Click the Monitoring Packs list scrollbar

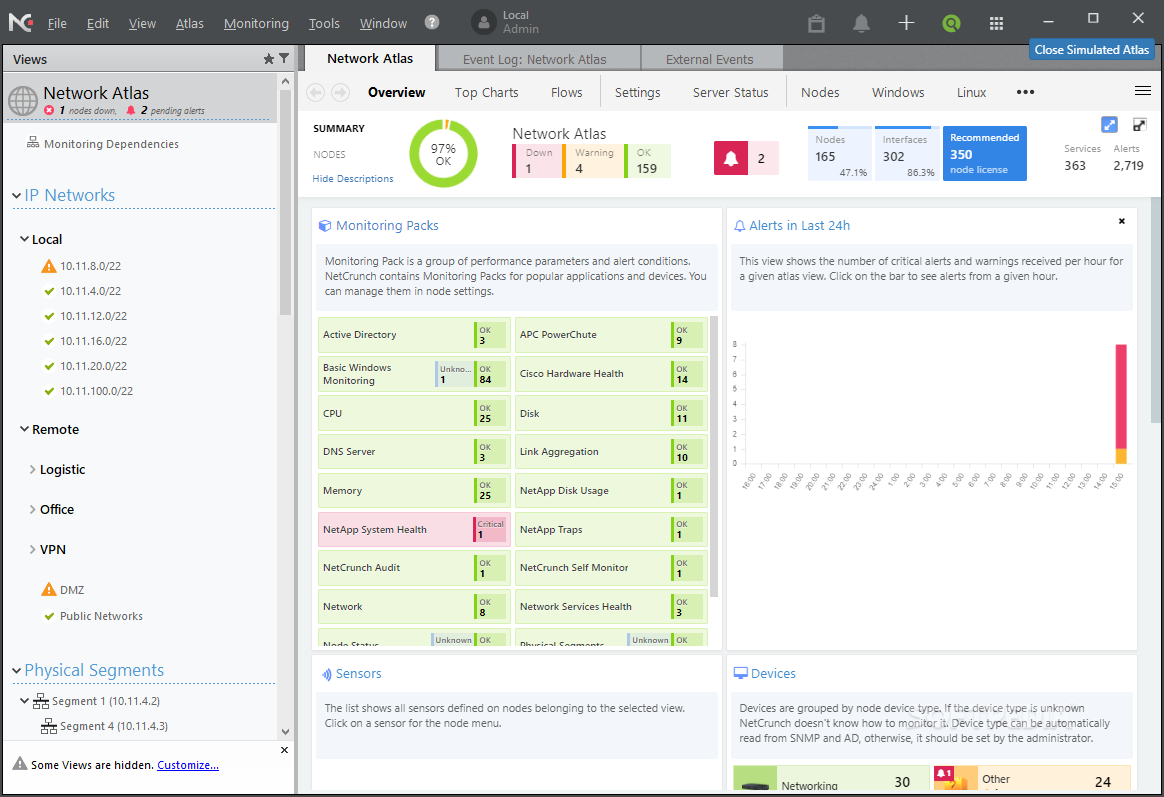[x=713, y=456]
